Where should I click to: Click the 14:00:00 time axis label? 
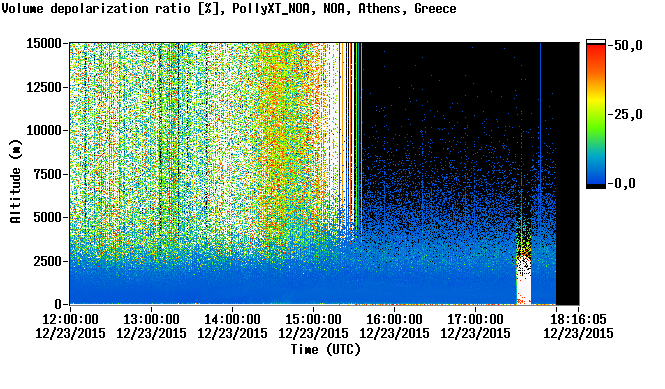(232, 319)
